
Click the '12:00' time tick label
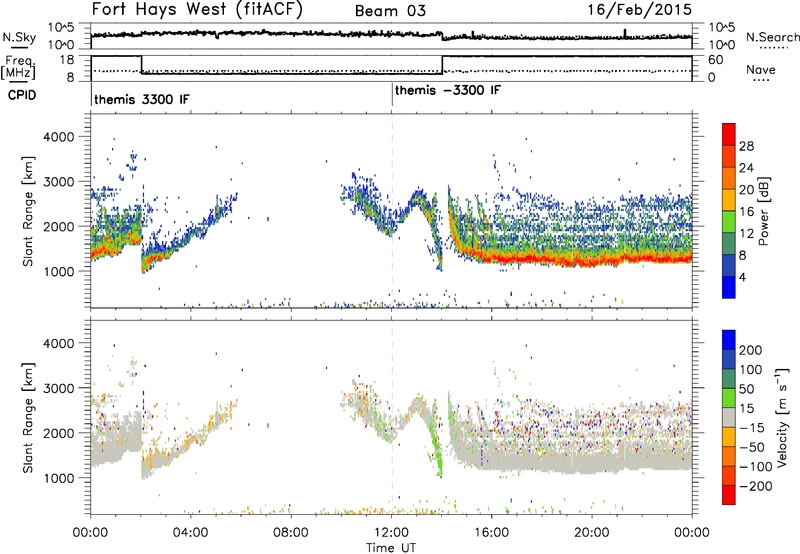(x=391, y=533)
